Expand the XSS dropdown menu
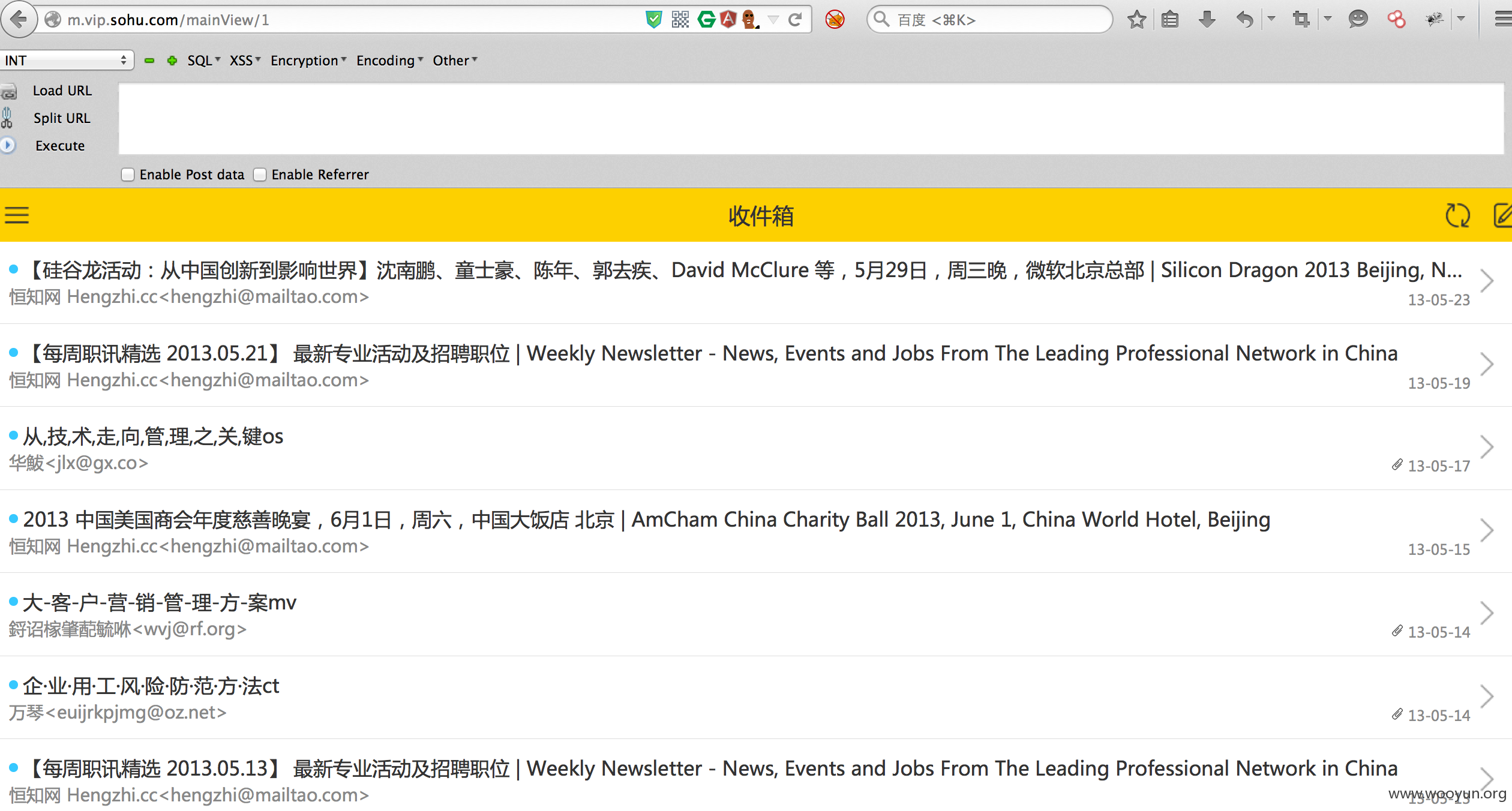Viewport: 1512px width, 811px height. click(245, 61)
